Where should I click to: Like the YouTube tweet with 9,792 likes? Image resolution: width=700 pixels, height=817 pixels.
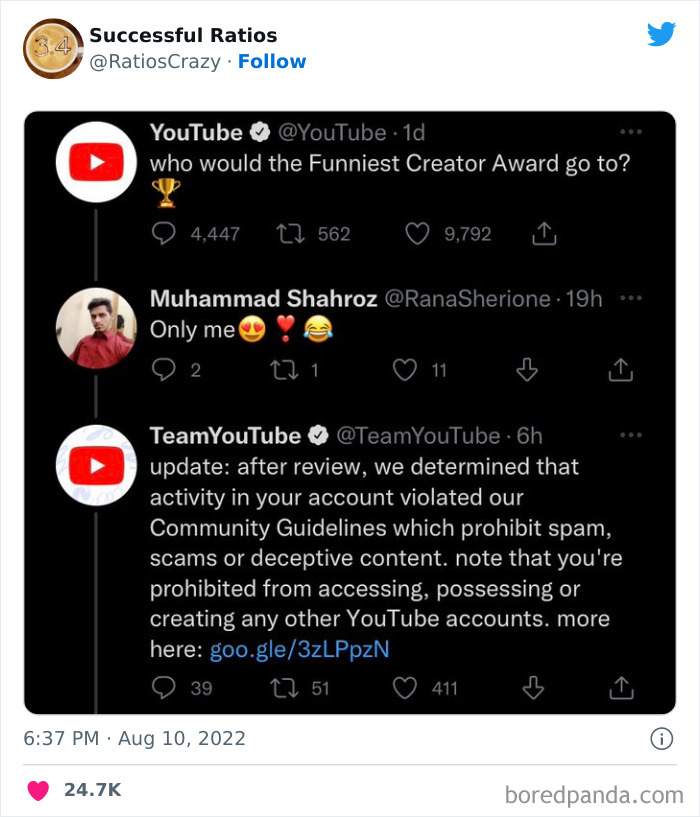(x=417, y=234)
